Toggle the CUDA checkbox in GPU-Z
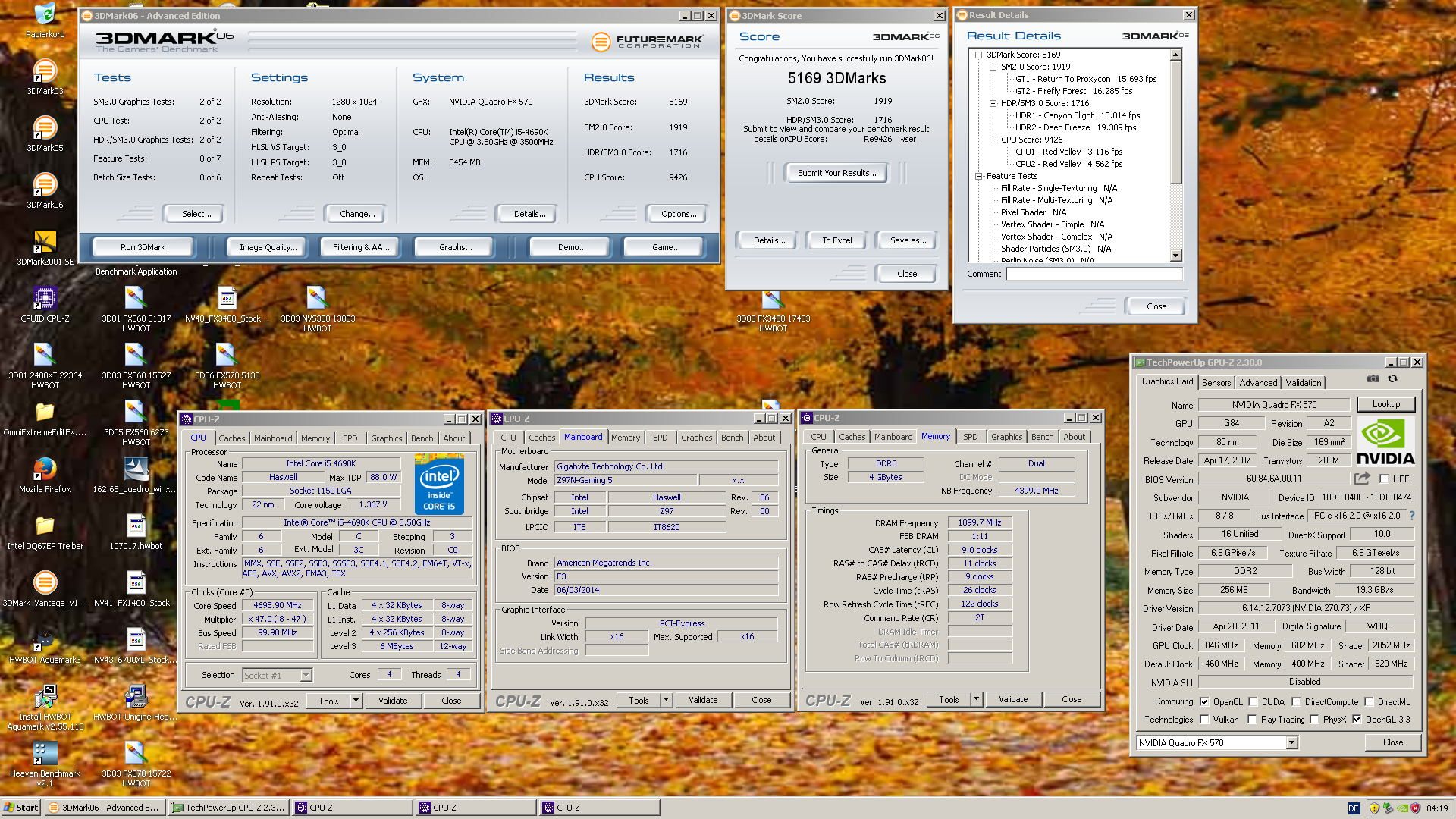 click(1254, 702)
